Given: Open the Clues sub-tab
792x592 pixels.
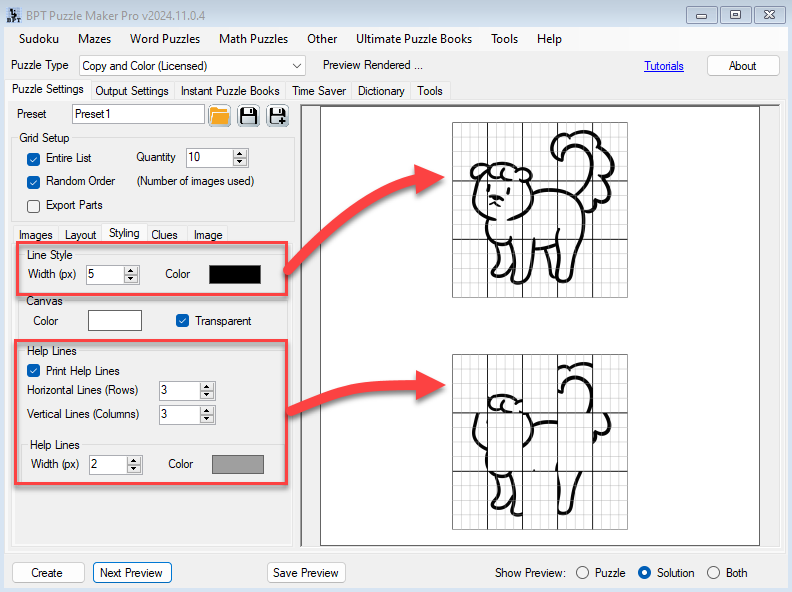Looking at the screenshot, I should pos(164,235).
